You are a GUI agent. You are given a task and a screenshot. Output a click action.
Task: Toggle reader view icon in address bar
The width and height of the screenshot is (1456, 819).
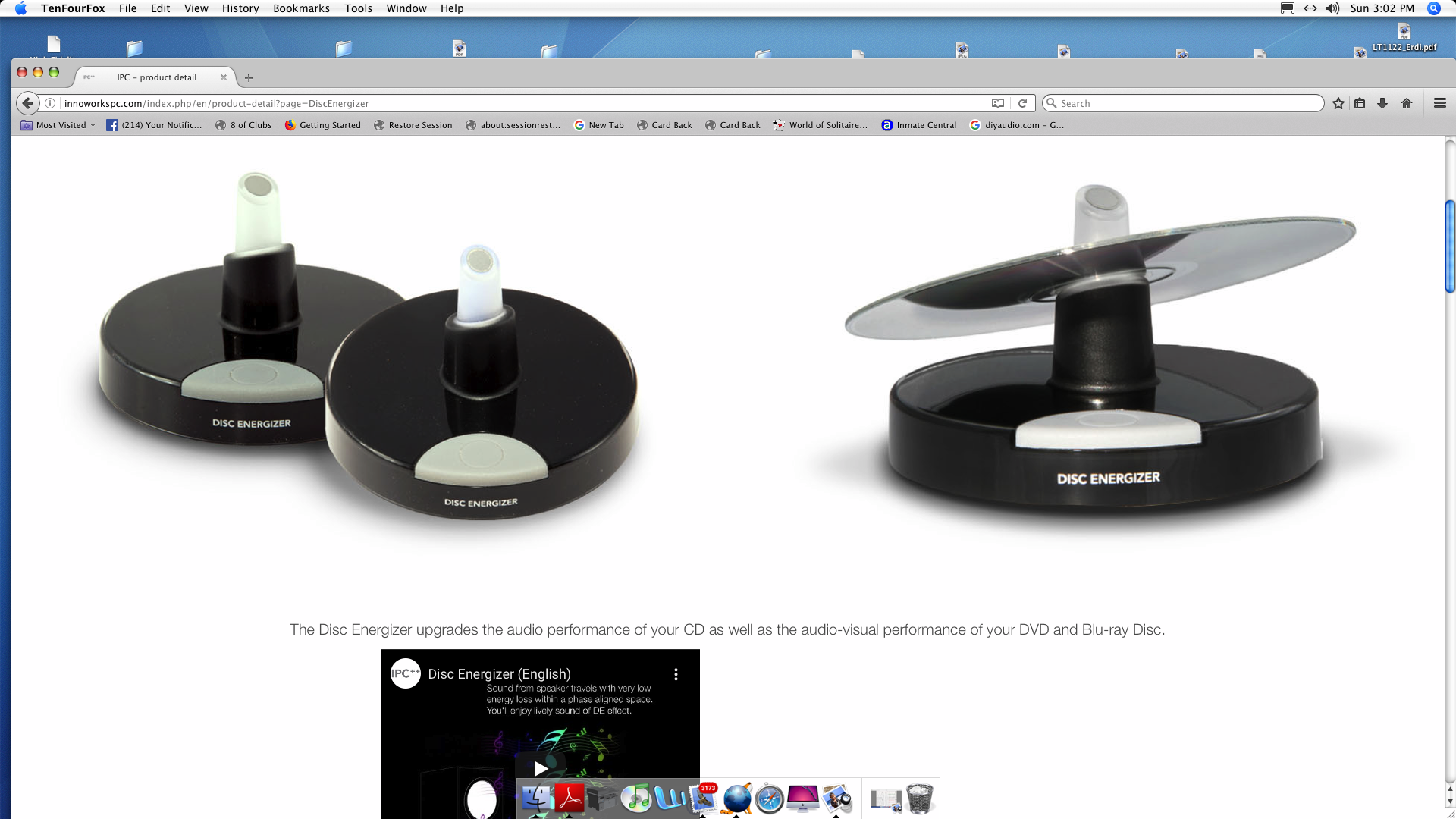(x=998, y=103)
